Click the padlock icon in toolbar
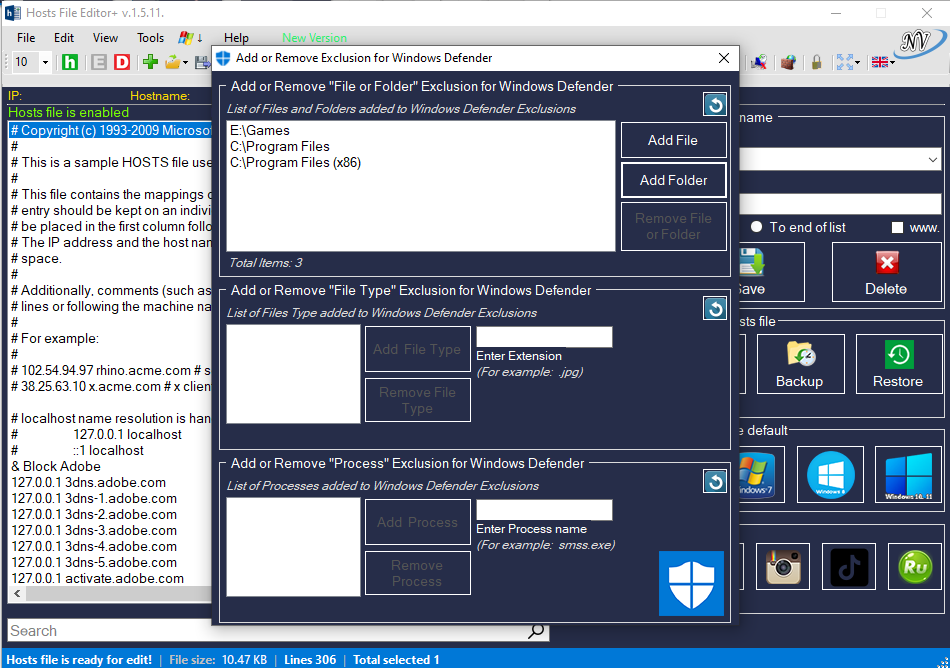The width and height of the screenshot is (950, 668). click(817, 62)
